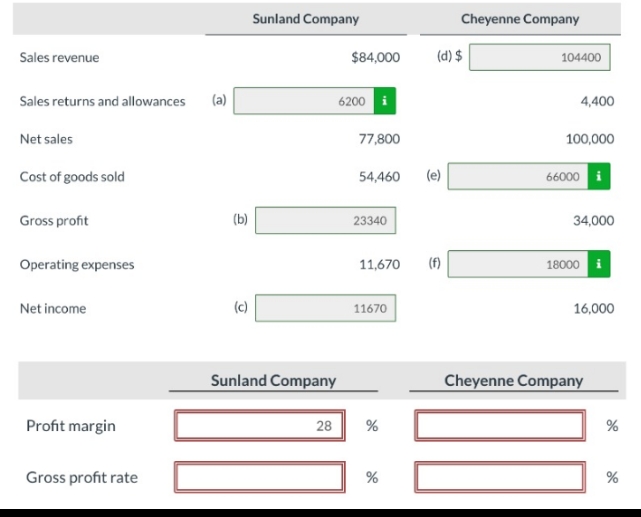The width and height of the screenshot is (641, 517).
Task: Focus Cheyenne's Gross profit rate input box
Action: coord(500,477)
